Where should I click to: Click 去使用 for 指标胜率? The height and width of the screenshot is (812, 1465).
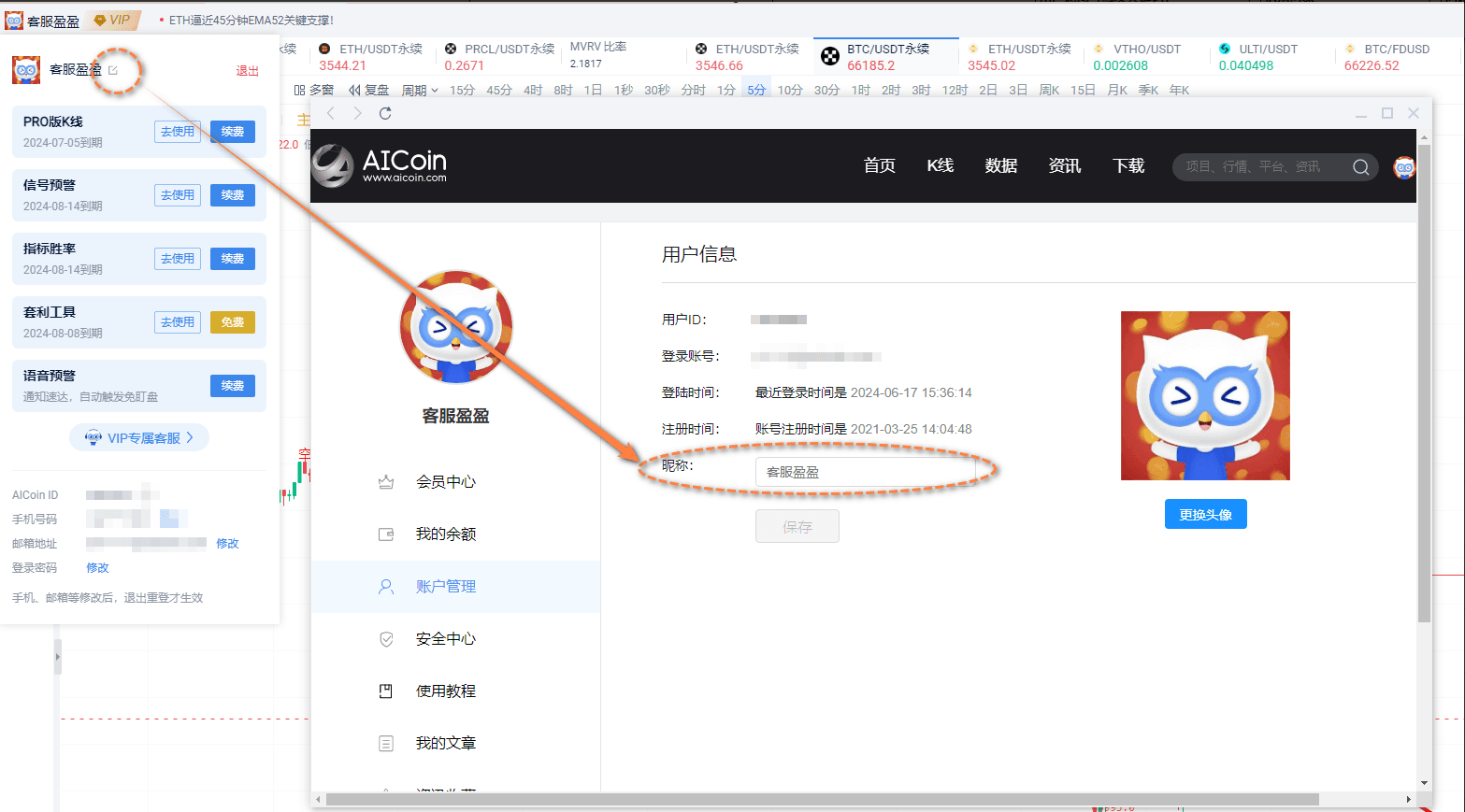[x=178, y=259]
